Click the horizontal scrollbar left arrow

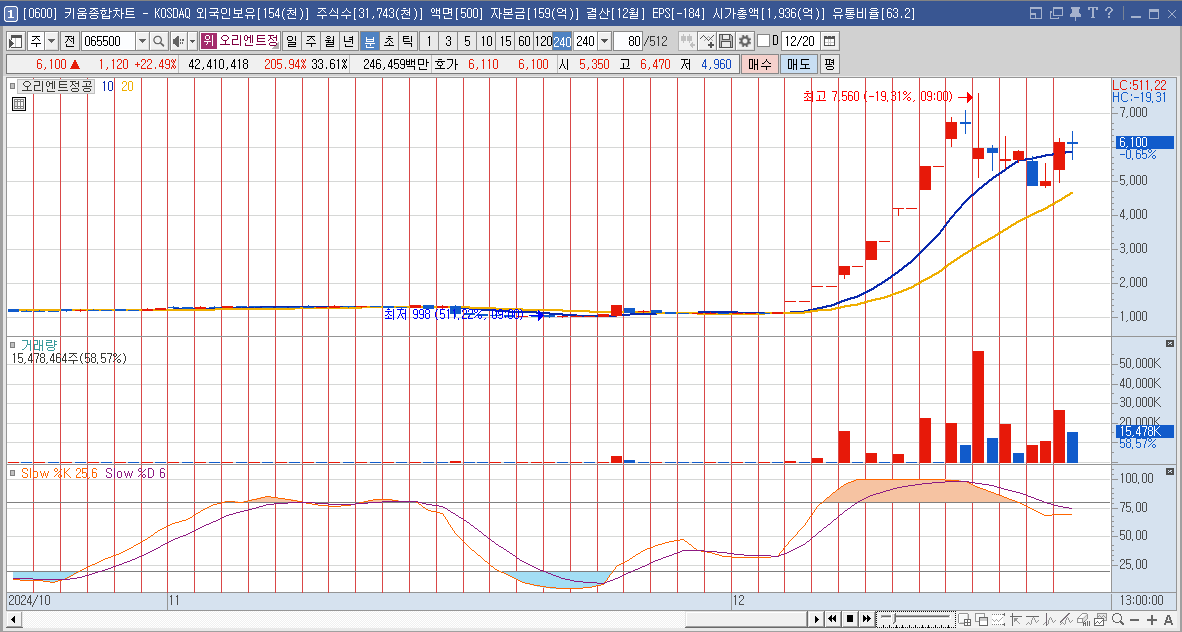[13, 619]
